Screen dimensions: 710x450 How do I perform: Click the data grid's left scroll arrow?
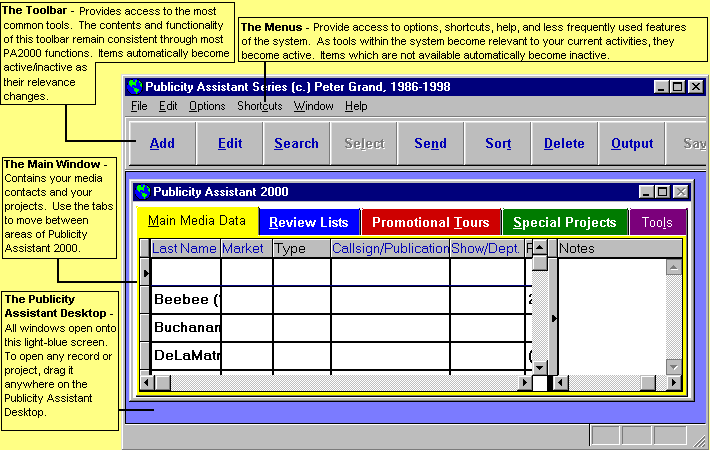[x=147, y=383]
